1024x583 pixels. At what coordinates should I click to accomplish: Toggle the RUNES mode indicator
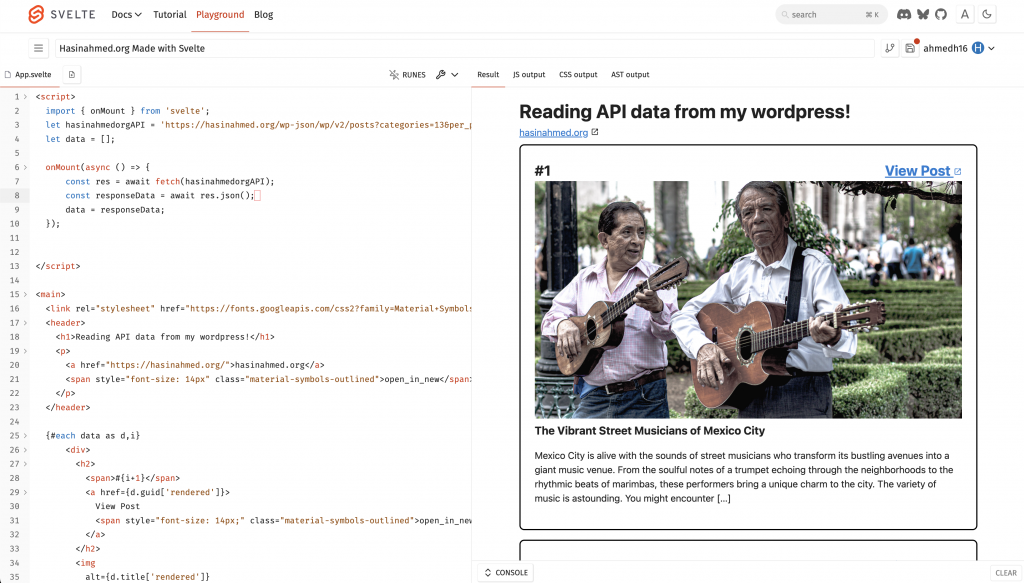(408, 75)
